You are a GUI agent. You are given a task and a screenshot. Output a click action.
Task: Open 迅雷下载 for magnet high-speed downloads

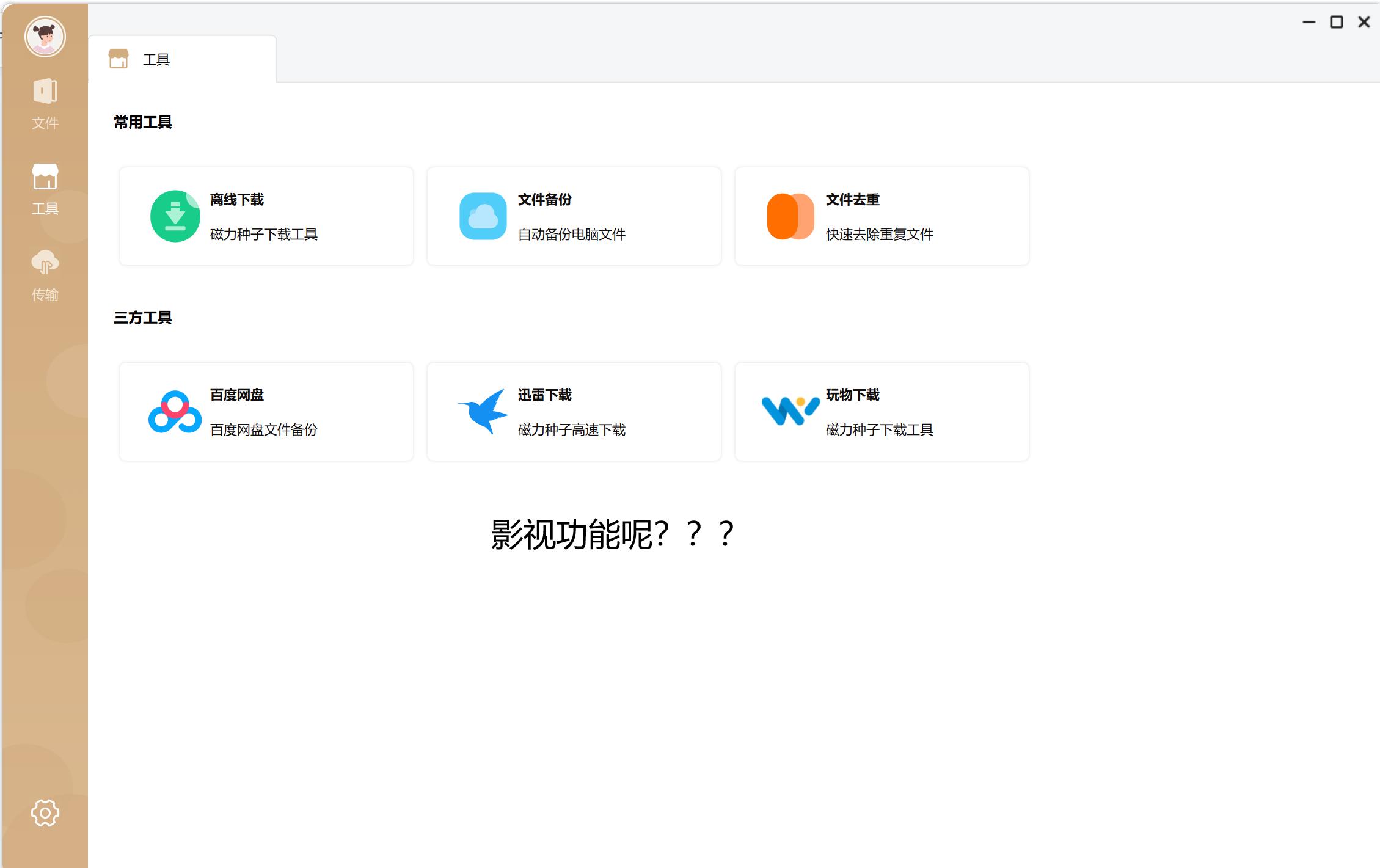coord(573,411)
